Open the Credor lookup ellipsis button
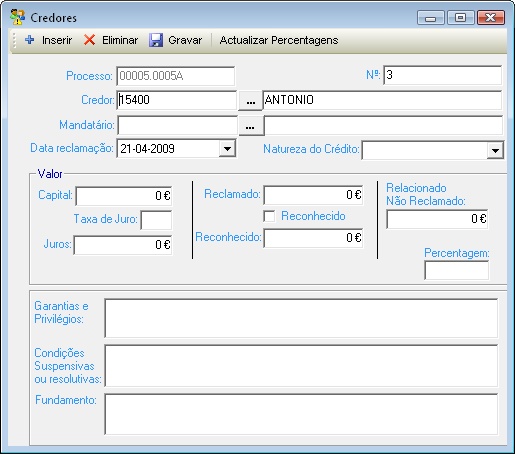Screen dimensions: 515x454 click(251, 100)
